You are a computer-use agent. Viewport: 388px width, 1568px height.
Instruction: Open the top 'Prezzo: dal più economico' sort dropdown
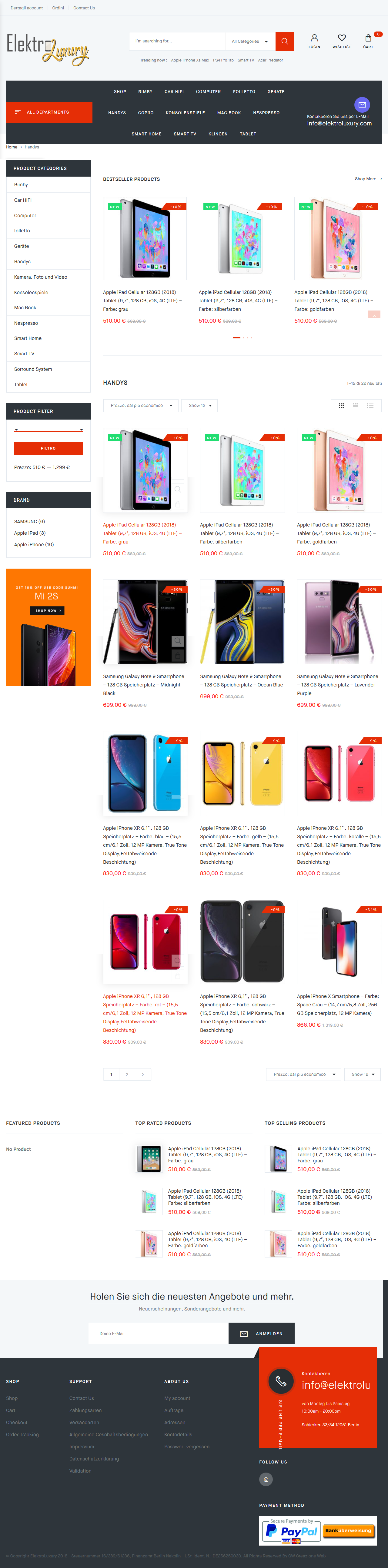coord(141,405)
